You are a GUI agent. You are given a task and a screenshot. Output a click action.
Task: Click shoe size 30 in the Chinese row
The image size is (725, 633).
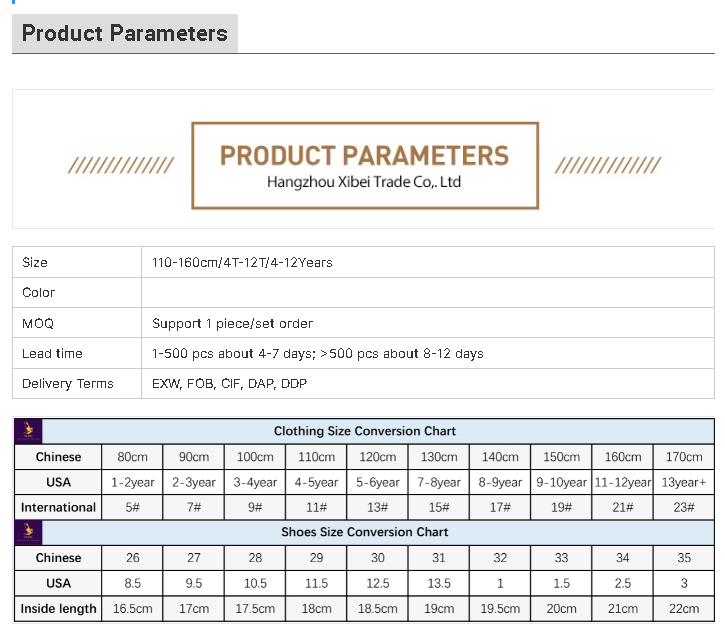point(377,558)
